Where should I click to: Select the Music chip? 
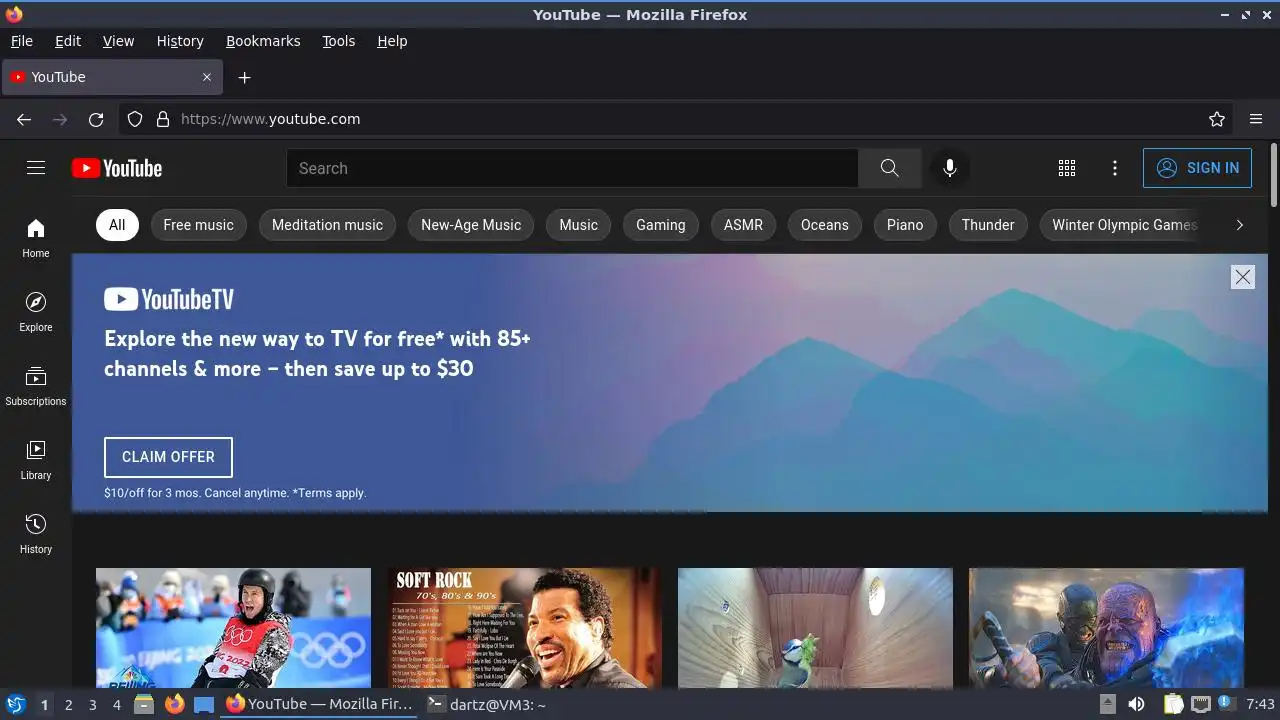[578, 225]
